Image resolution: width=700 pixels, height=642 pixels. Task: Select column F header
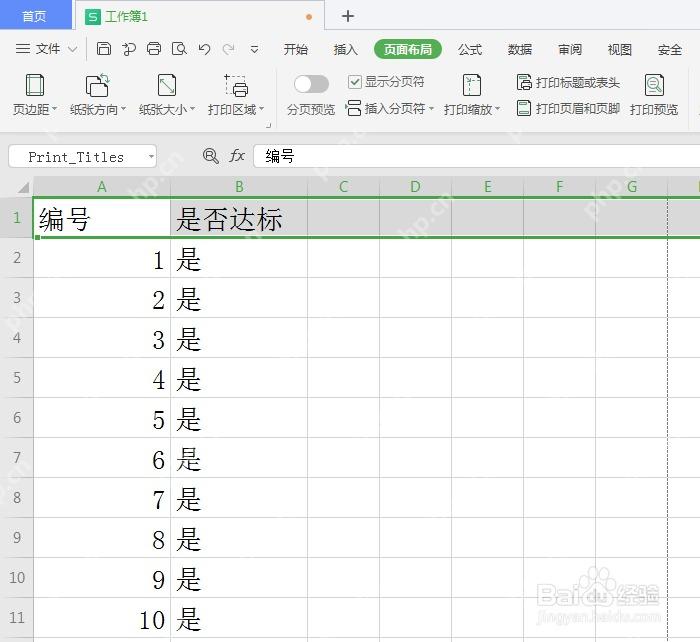(559, 187)
